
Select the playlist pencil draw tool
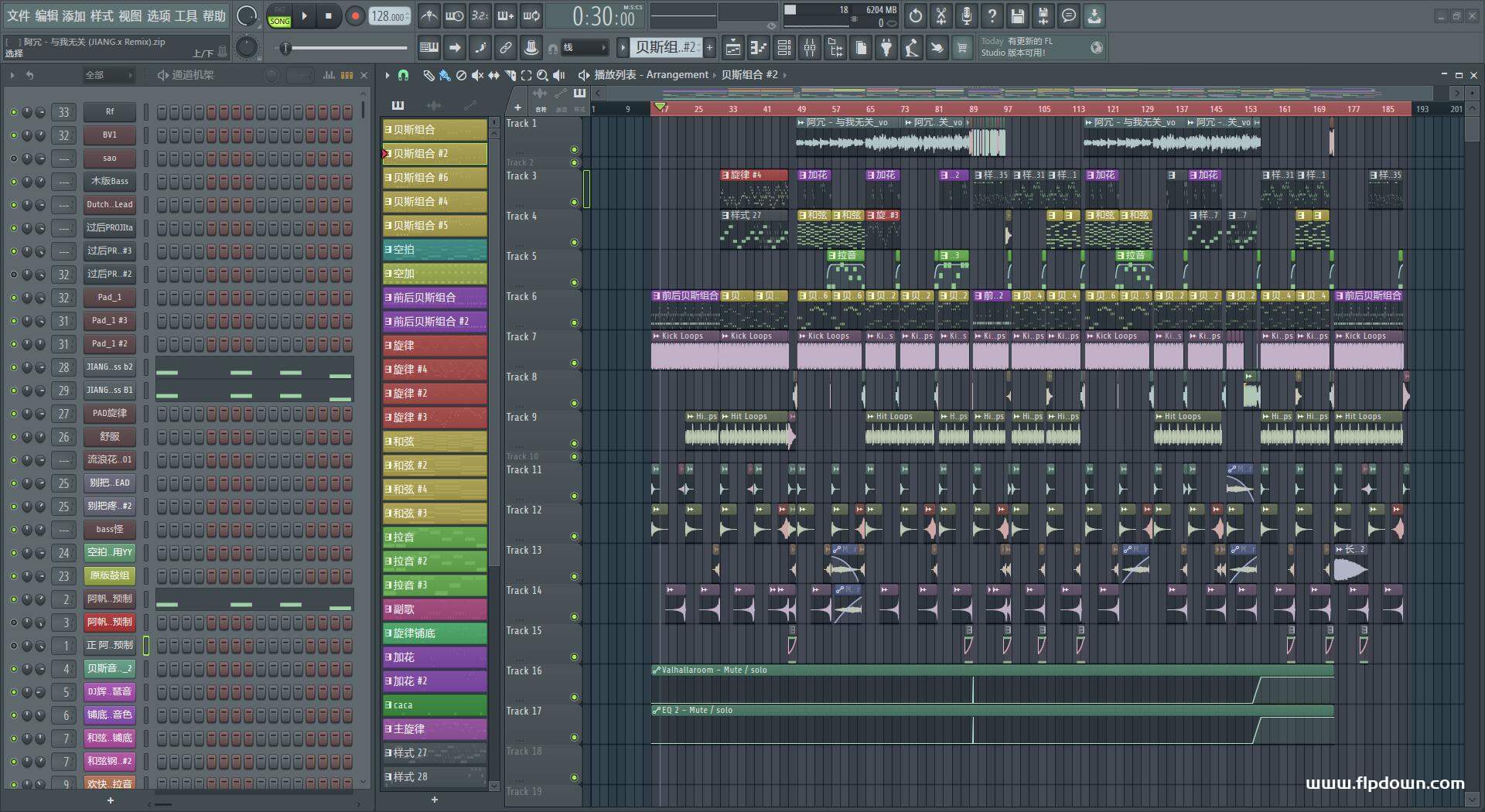coord(428,75)
